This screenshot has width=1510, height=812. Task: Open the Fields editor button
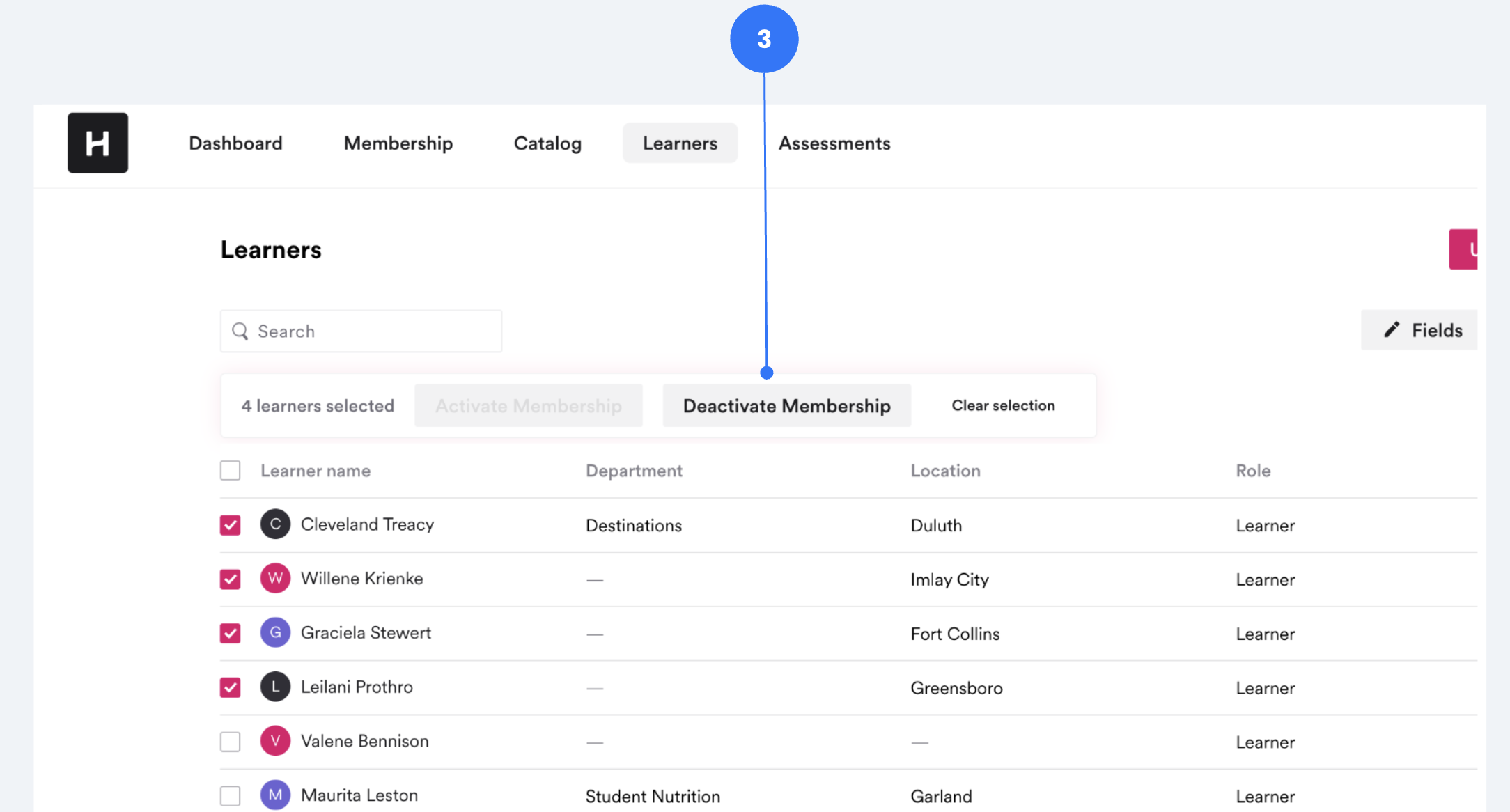click(1419, 330)
